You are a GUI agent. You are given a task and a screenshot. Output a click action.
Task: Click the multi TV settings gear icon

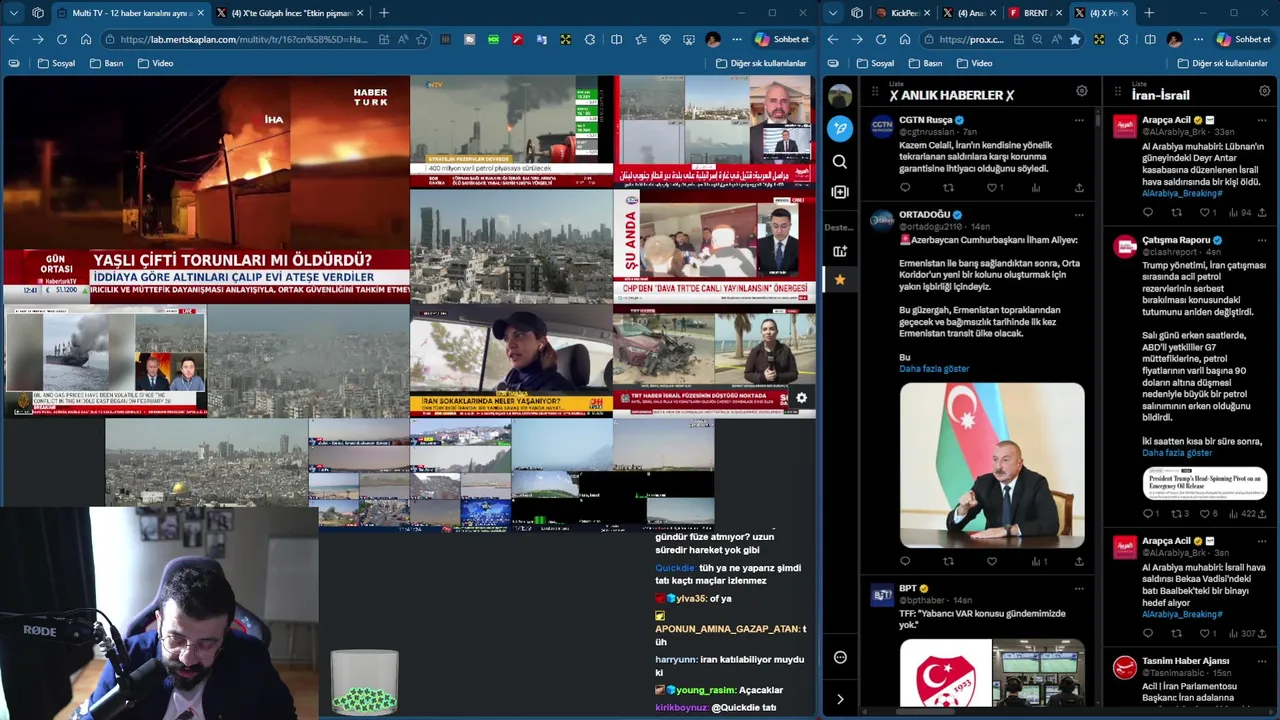click(801, 398)
